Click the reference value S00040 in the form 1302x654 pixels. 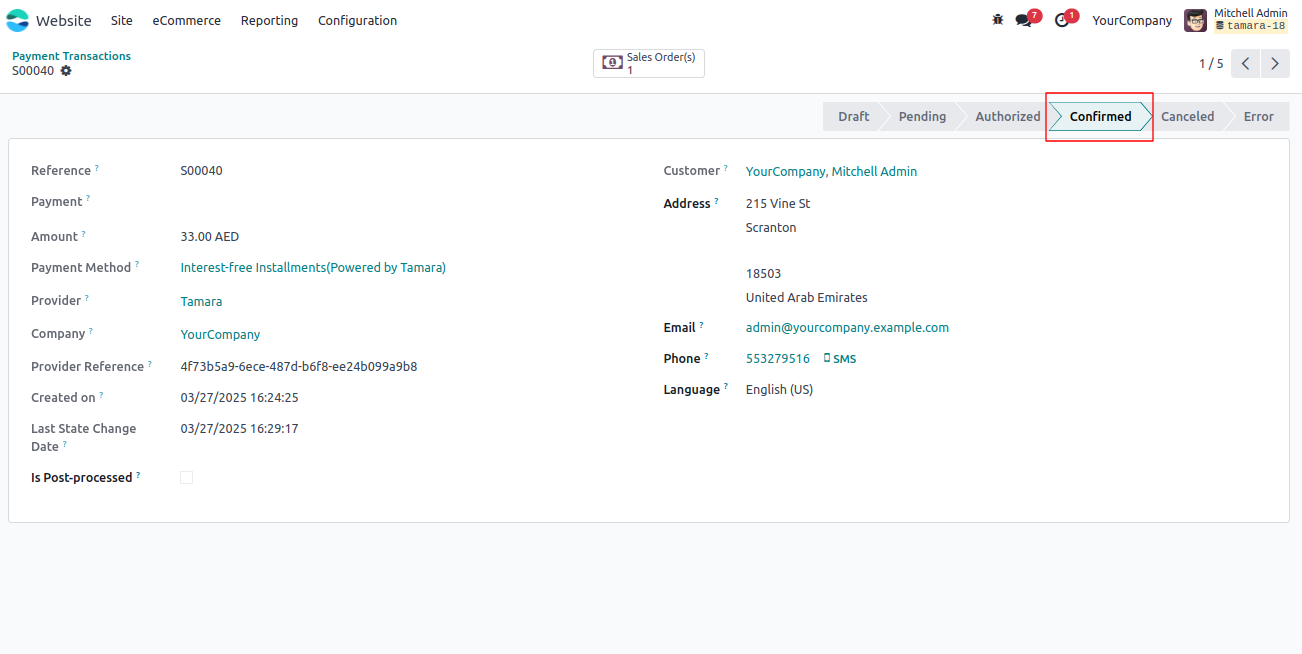[202, 170]
